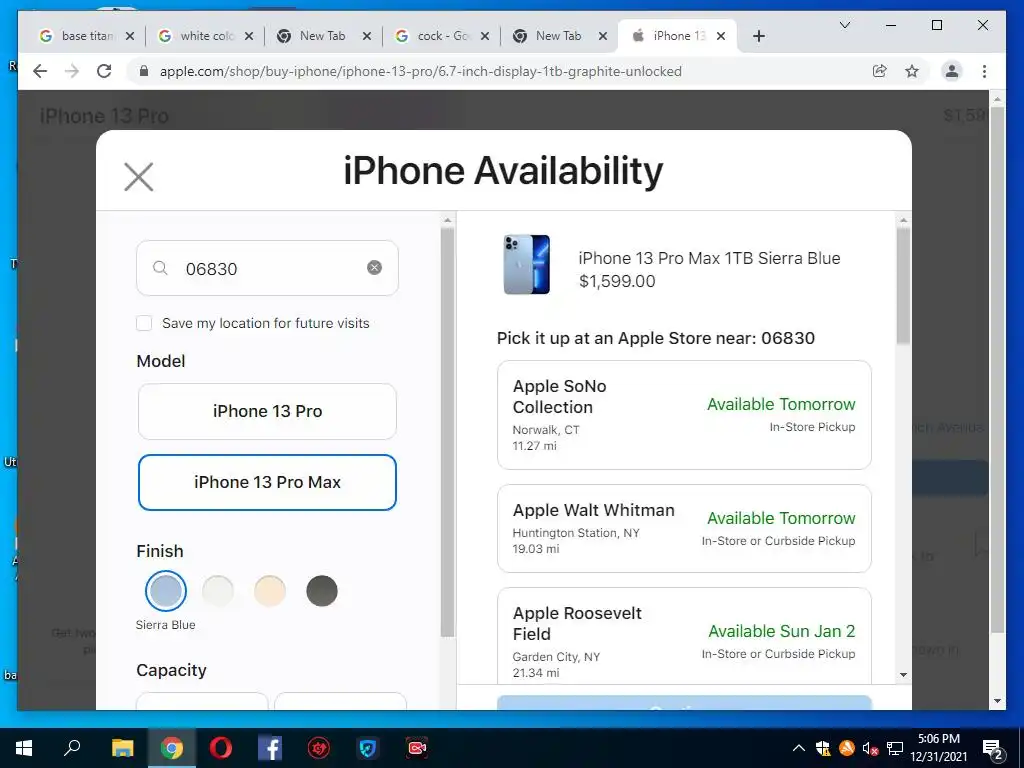Open Windows taskbar search
The height and width of the screenshot is (768, 1024).
(72, 748)
